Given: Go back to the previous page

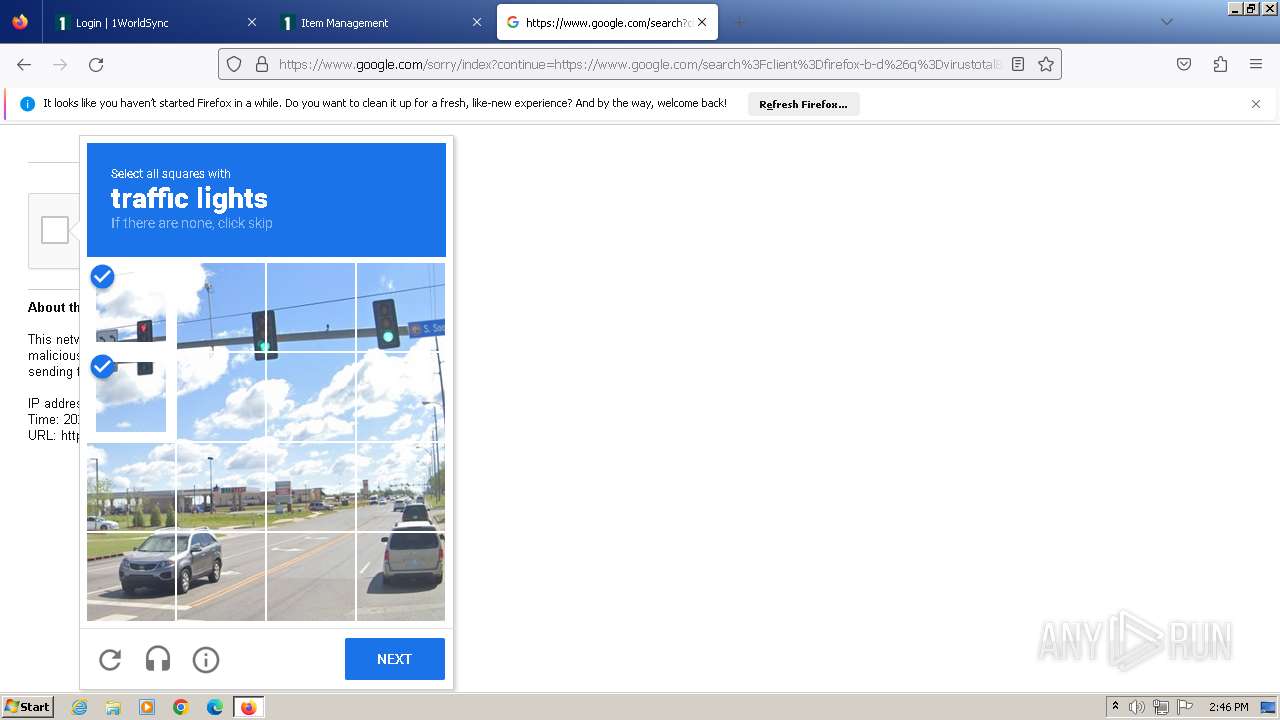Looking at the screenshot, I should (x=24, y=64).
